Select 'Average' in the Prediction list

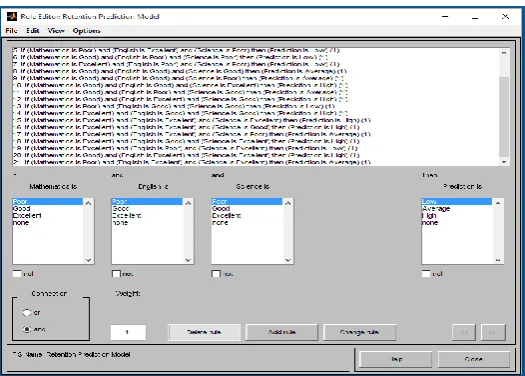(457, 209)
